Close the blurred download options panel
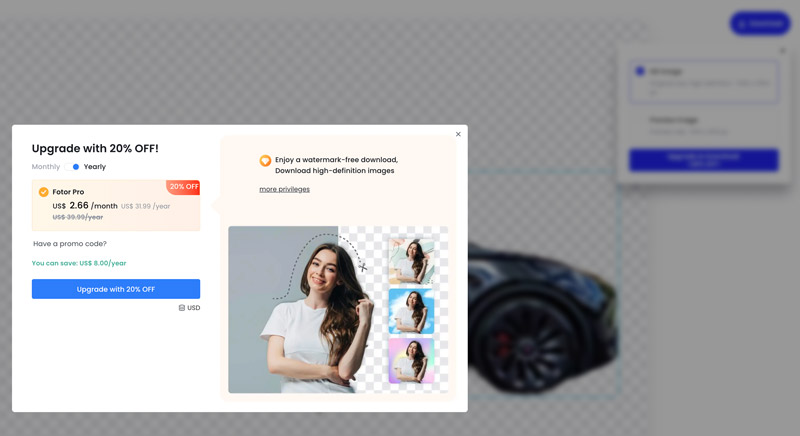Screen dimensions: 800x436 tap(783, 50)
